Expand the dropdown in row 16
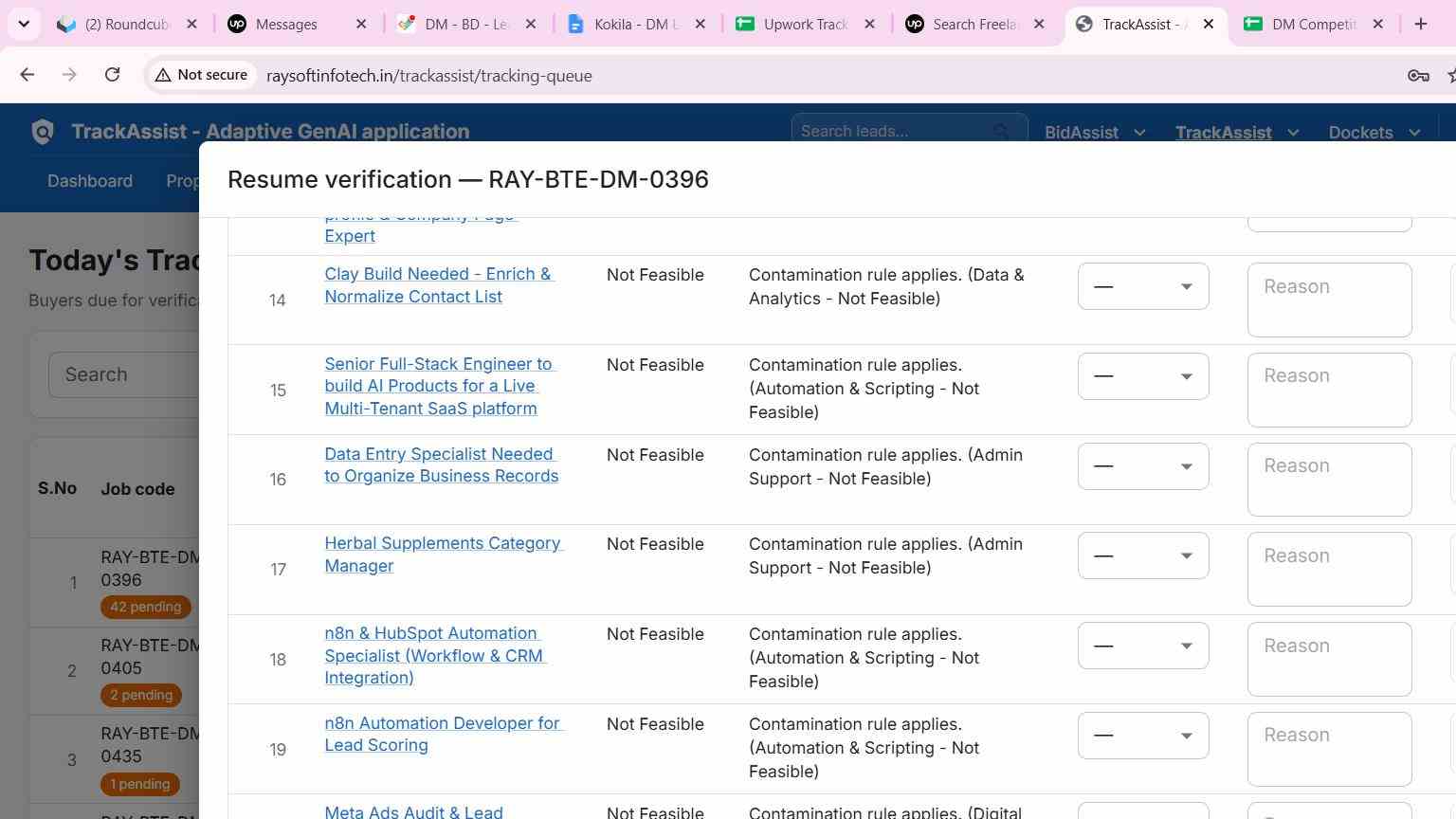1456x819 pixels. coord(1143,466)
